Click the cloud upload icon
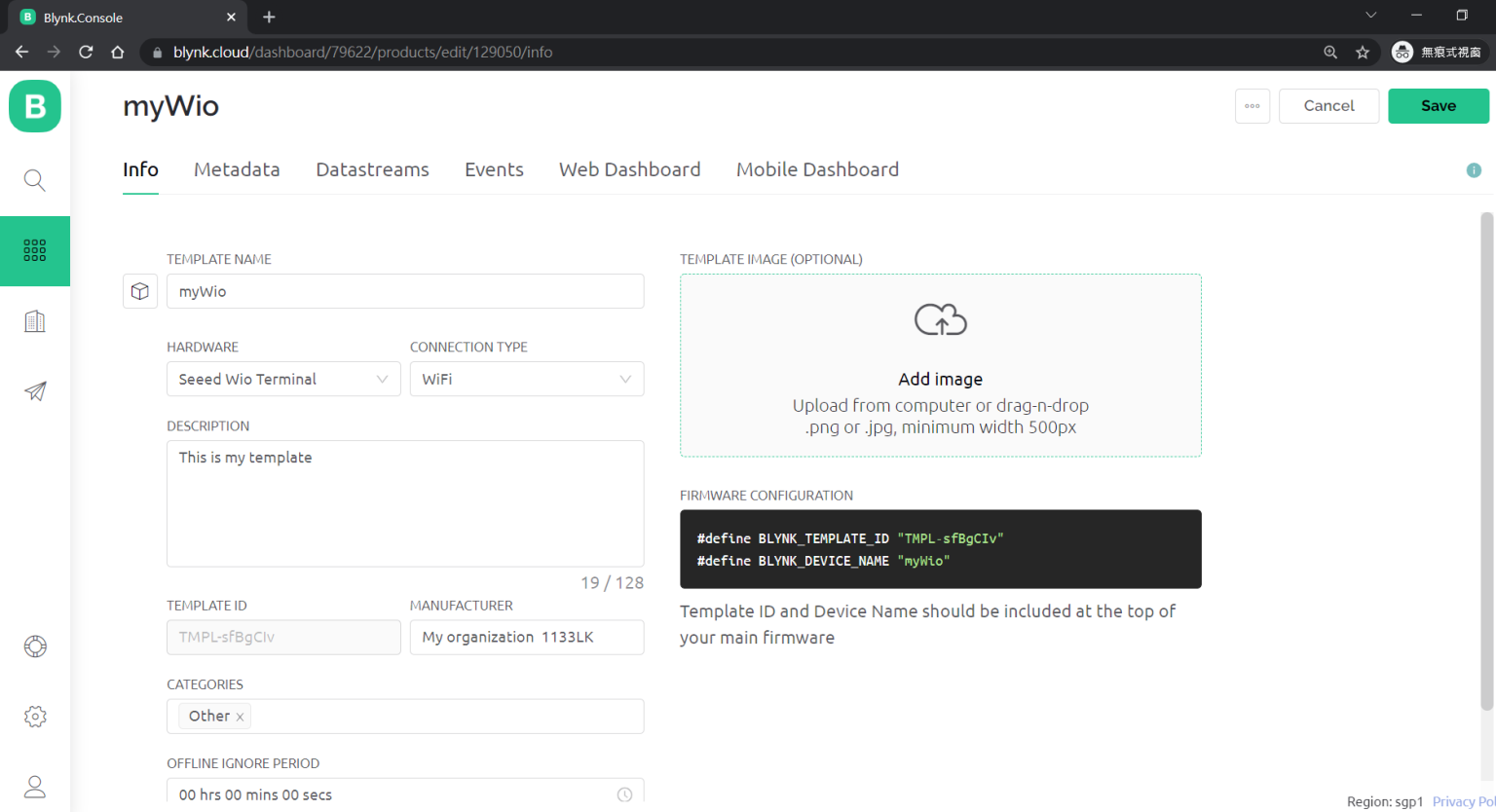This screenshot has height=812, width=1496. coord(941,319)
